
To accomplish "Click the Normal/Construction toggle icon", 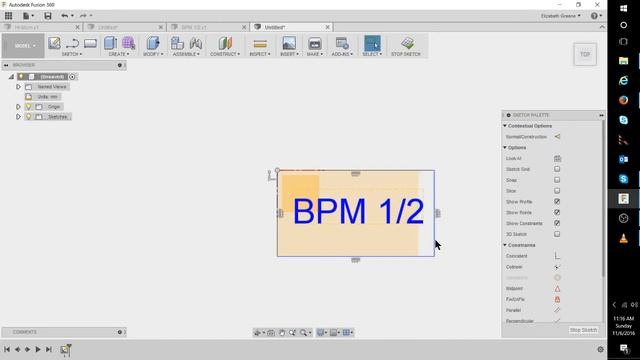I will pos(557,137).
